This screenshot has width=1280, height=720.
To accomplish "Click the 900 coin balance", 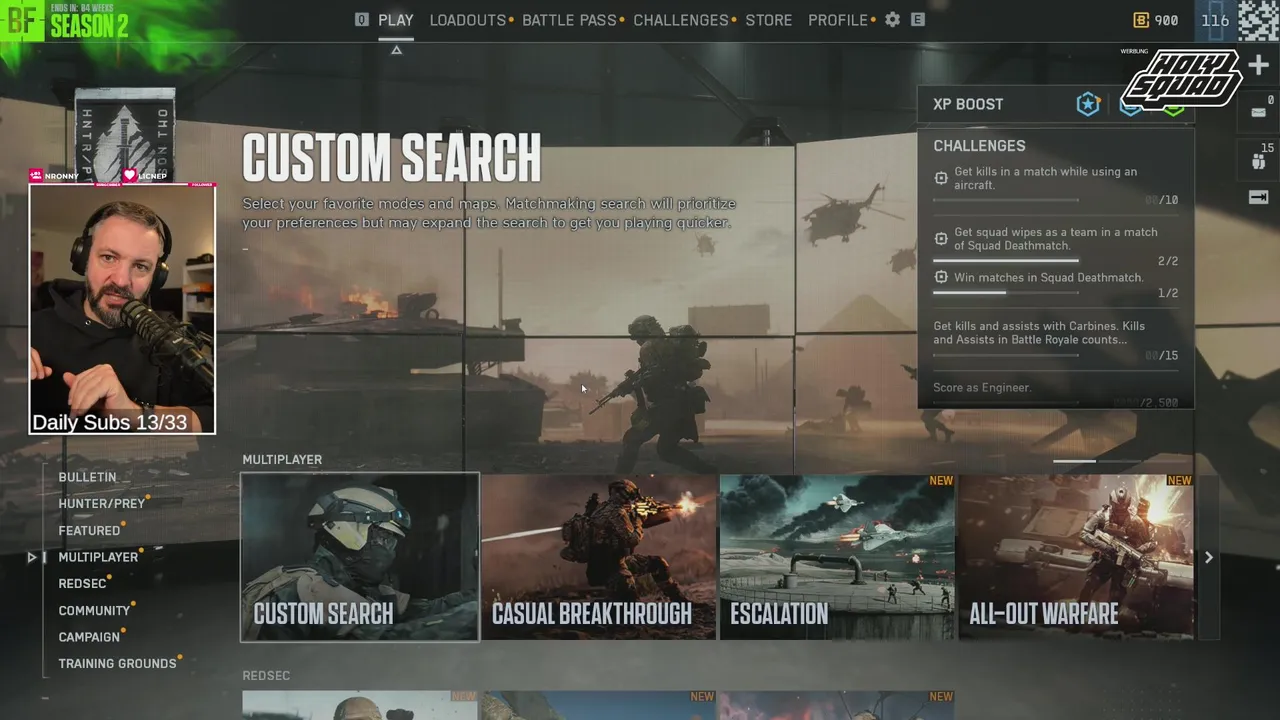I will (1166, 20).
